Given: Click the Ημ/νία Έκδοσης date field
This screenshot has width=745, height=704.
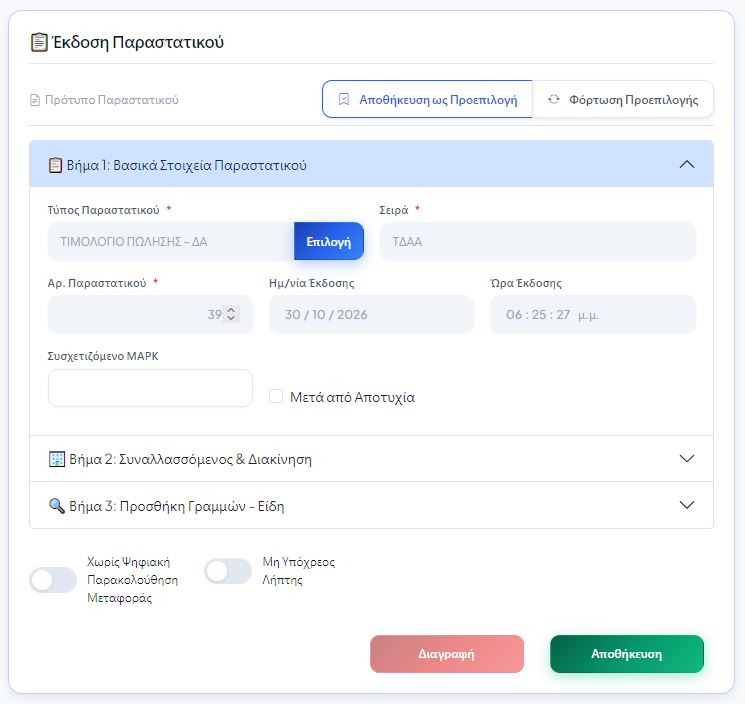Looking at the screenshot, I should pyautogui.click(x=371, y=314).
